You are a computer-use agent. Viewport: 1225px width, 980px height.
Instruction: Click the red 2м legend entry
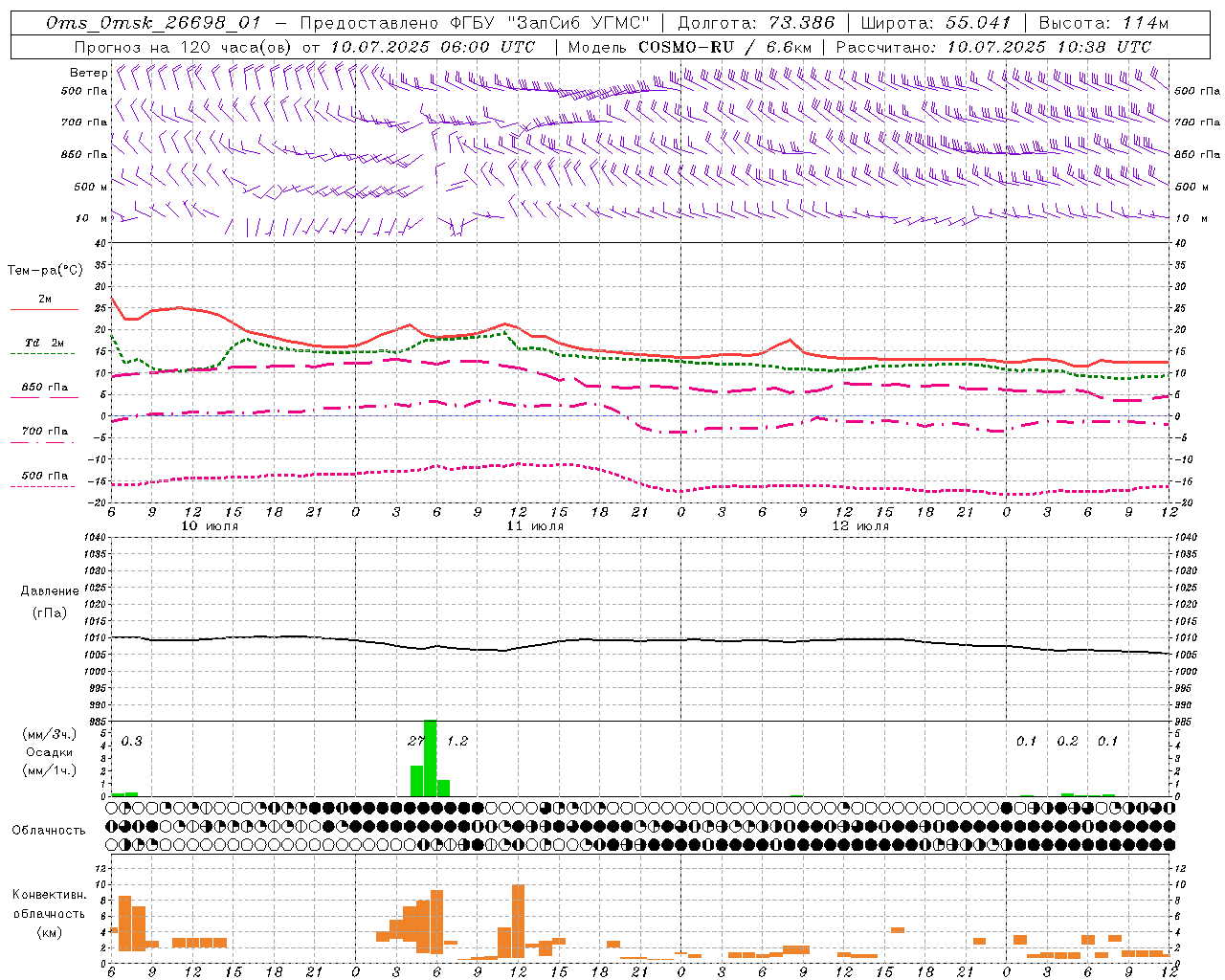pos(44,300)
